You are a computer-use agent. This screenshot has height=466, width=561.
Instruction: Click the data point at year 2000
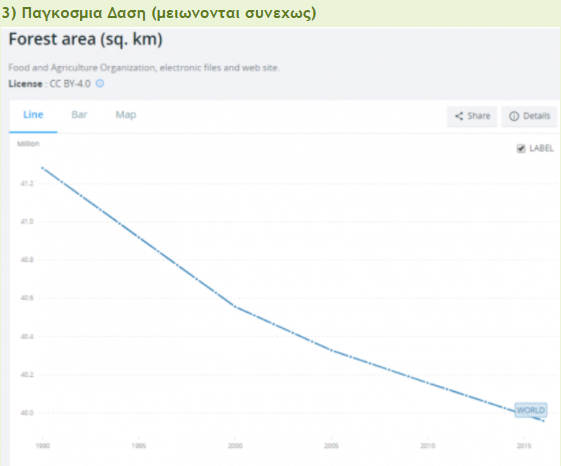pos(235,307)
